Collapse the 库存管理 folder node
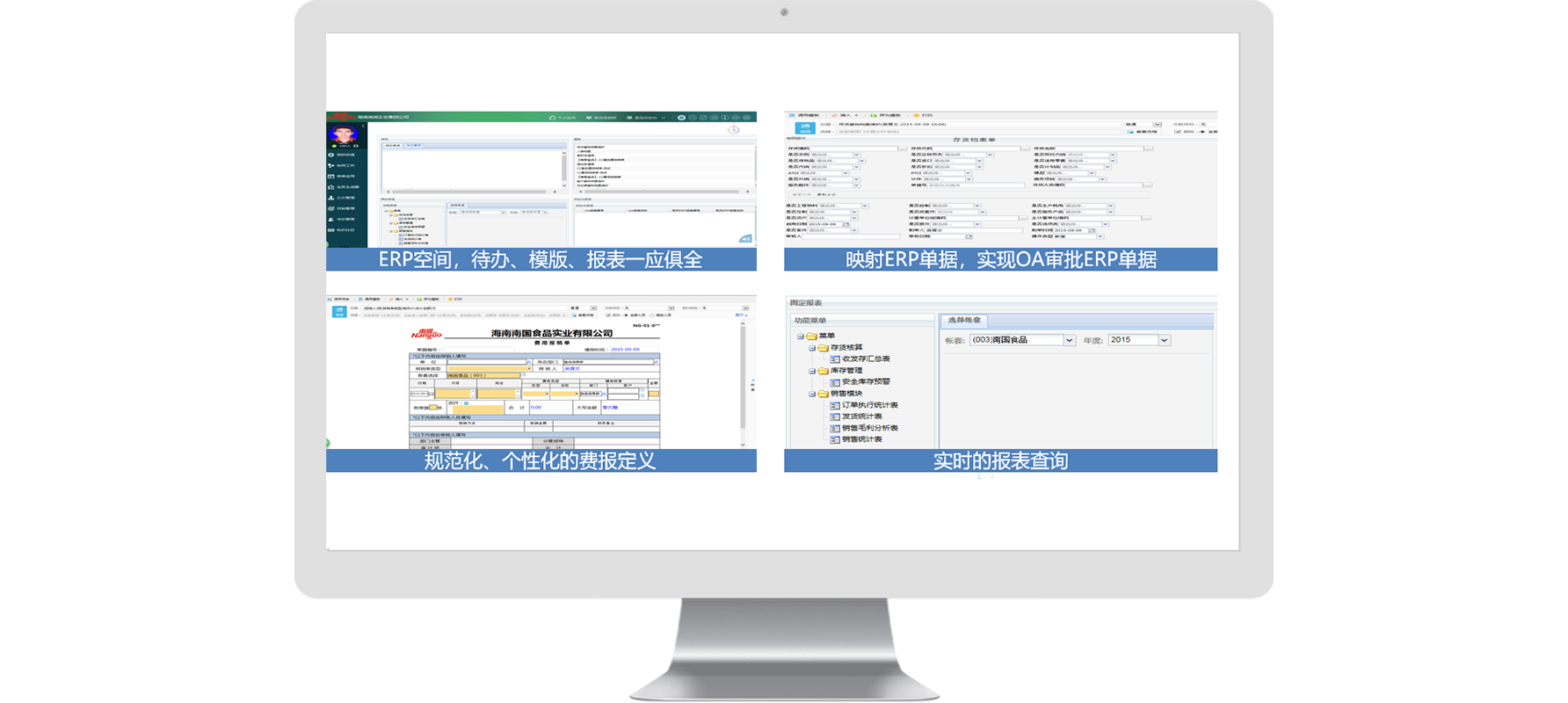The width and height of the screenshot is (1568, 703). click(x=812, y=371)
